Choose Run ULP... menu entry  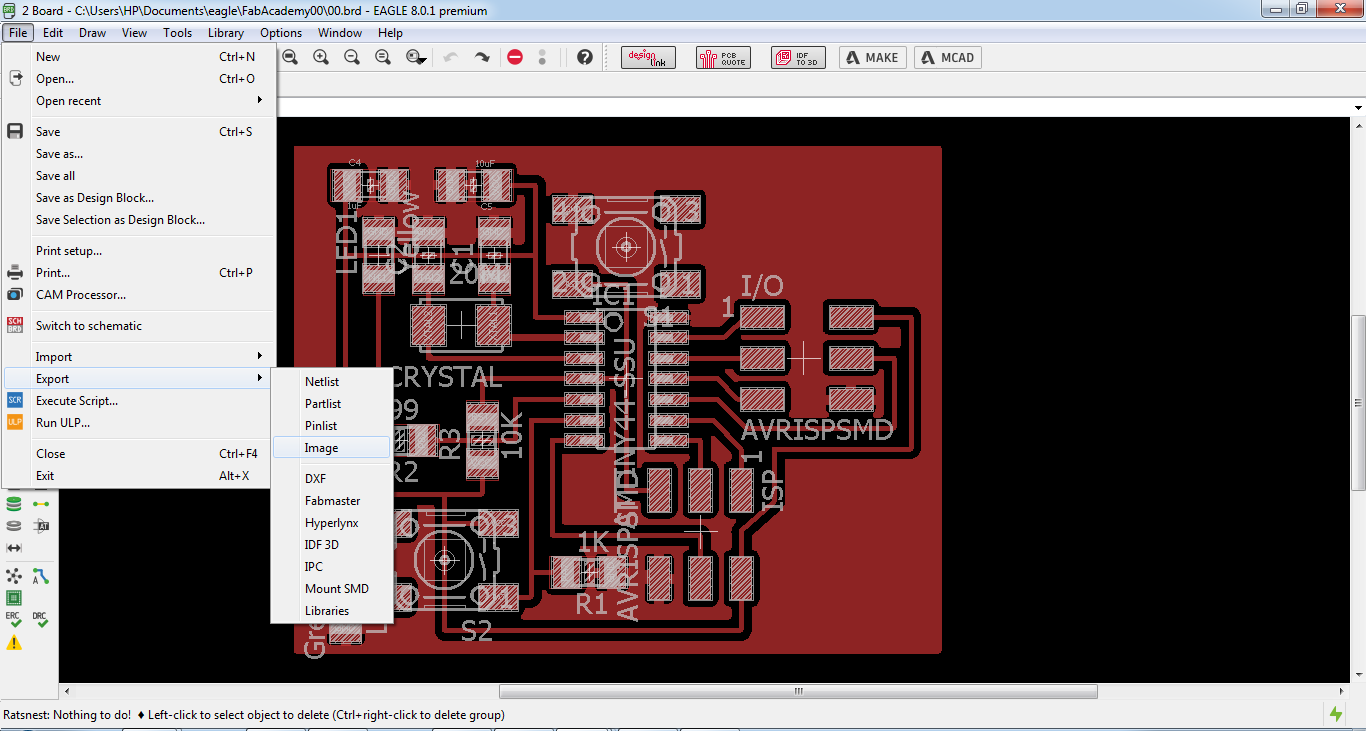click(x=140, y=423)
